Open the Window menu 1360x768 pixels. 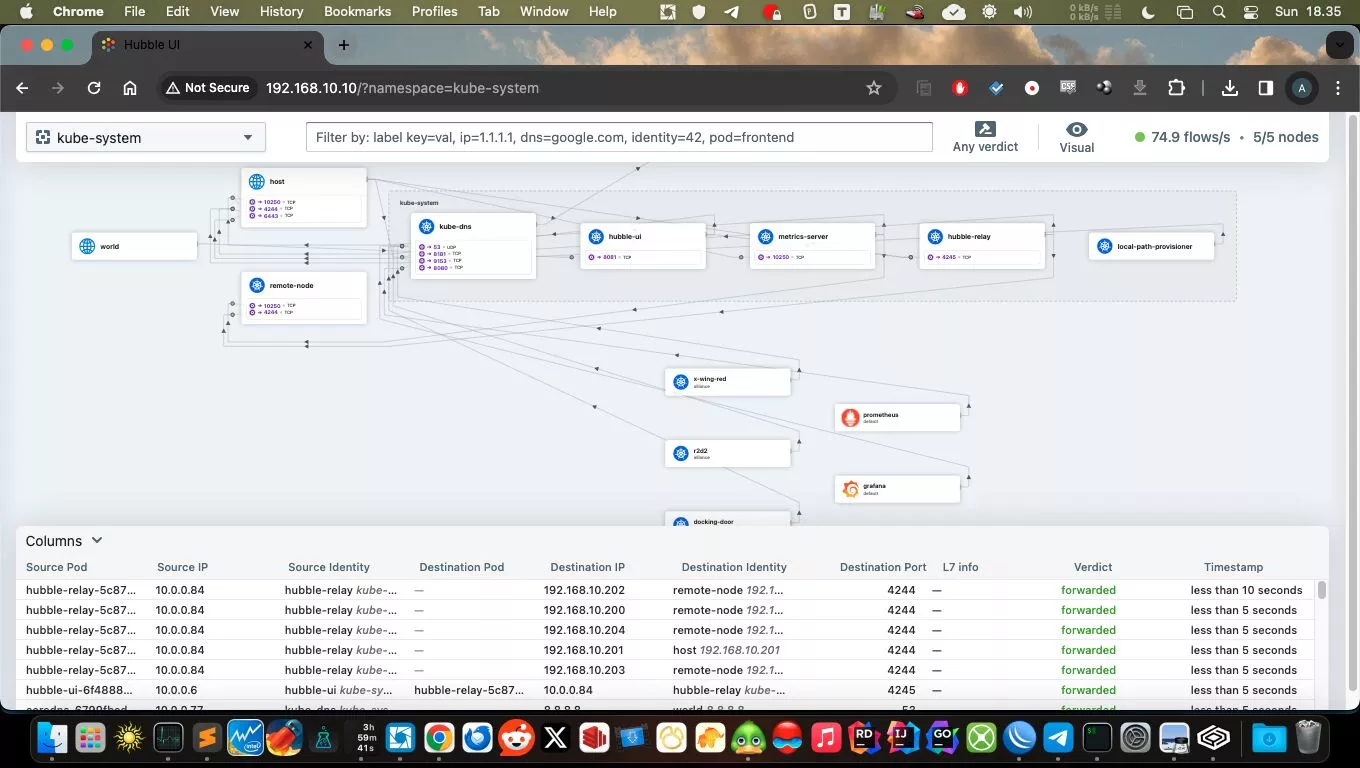pos(544,11)
